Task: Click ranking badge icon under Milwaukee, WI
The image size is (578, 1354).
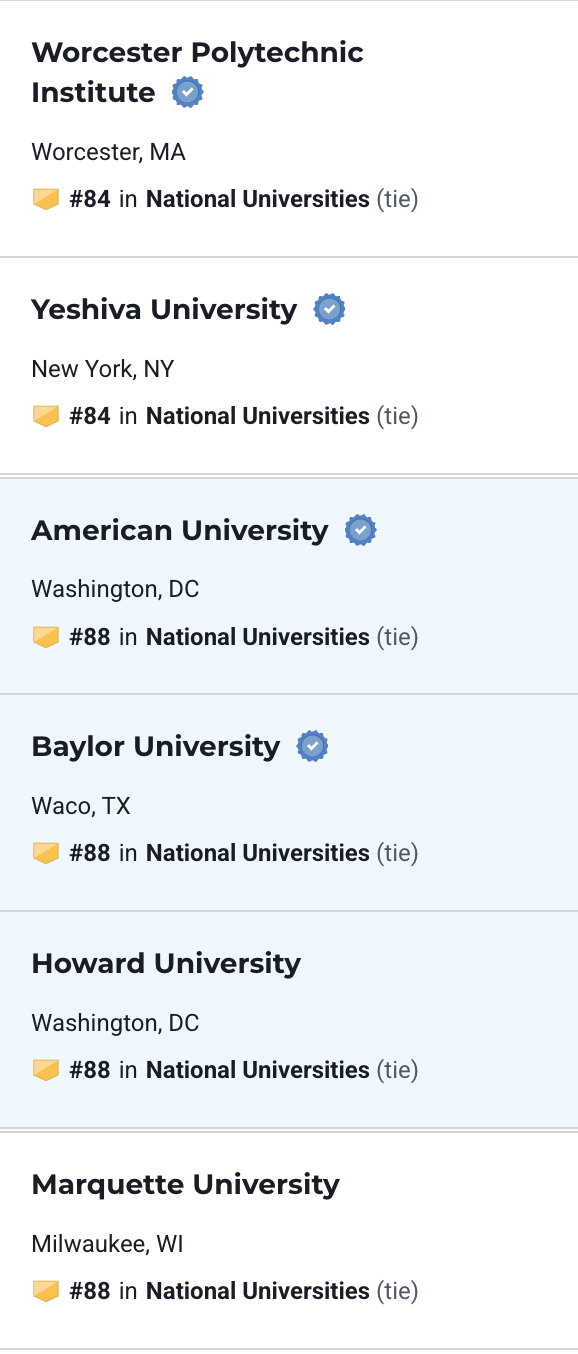Action: click(x=46, y=1291)
